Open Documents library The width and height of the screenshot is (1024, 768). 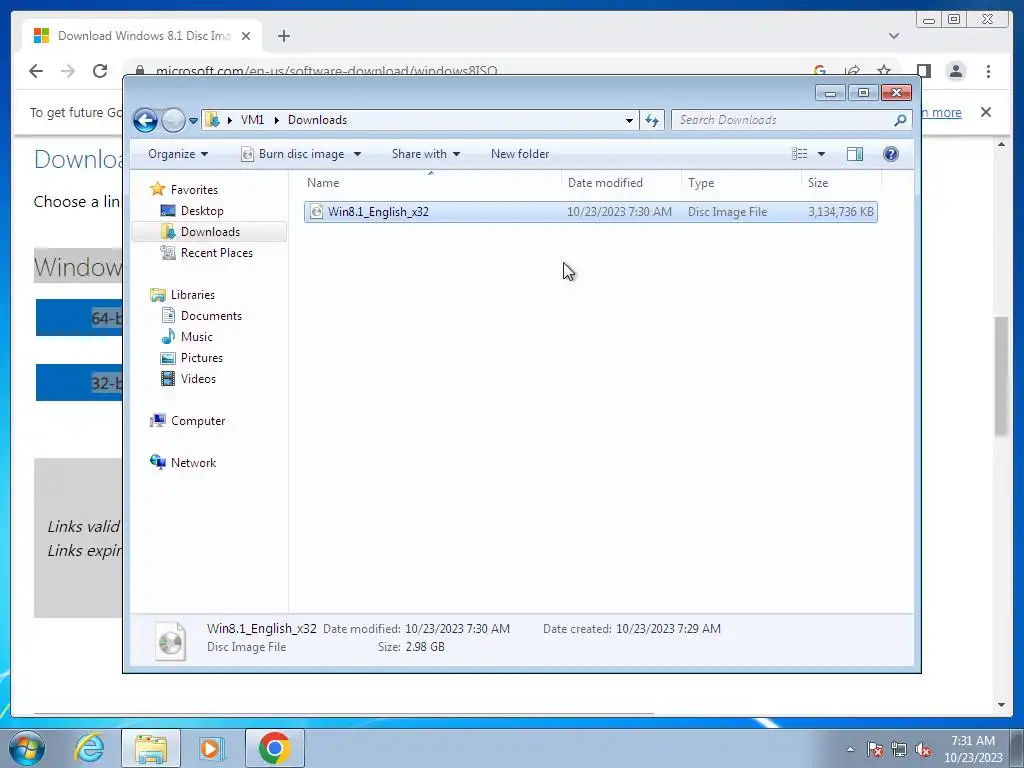211,315
